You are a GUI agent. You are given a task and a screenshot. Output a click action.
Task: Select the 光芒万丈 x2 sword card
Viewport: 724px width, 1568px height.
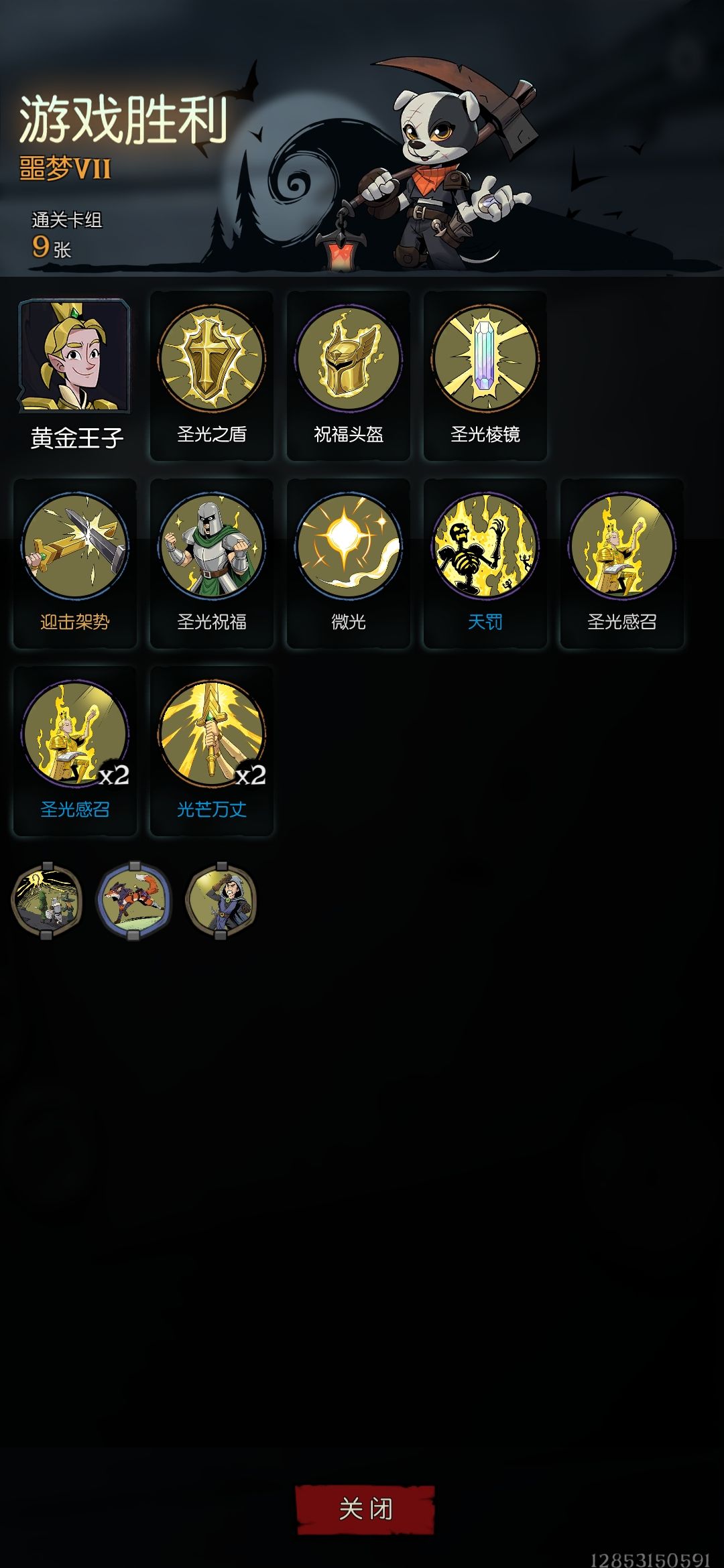tap(212, 750)
